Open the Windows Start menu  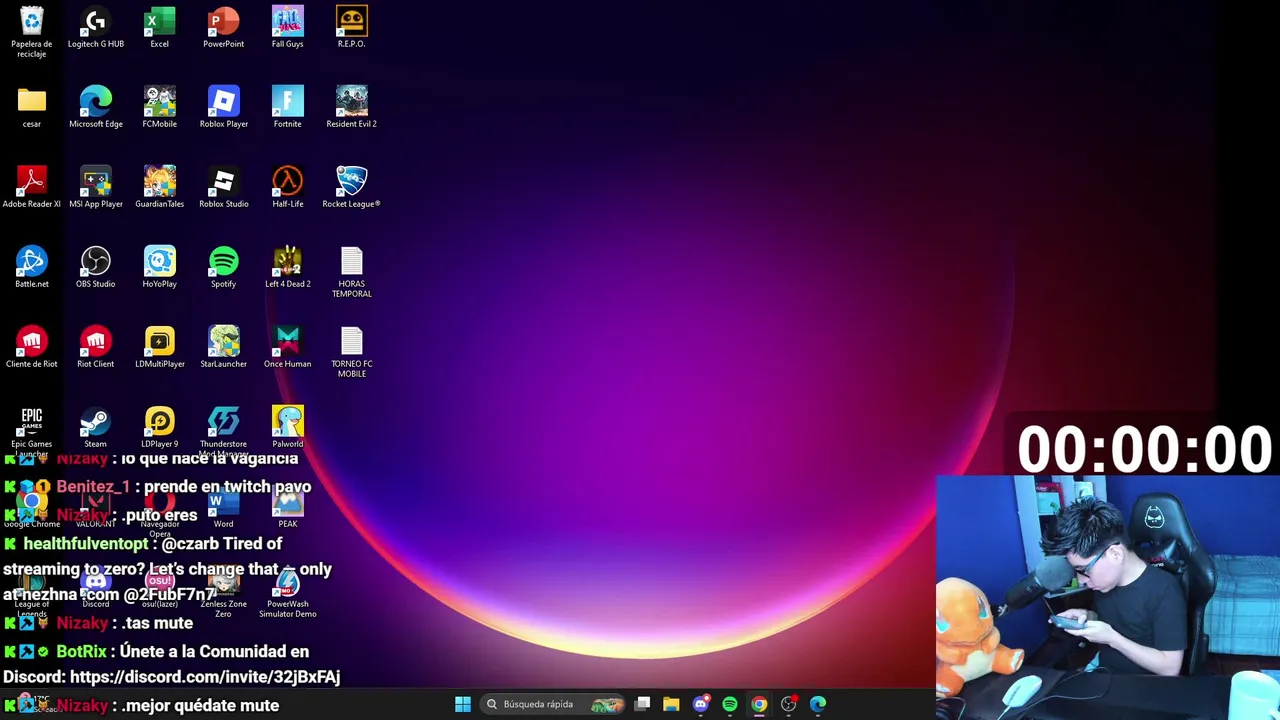click(x=463, y=704)
